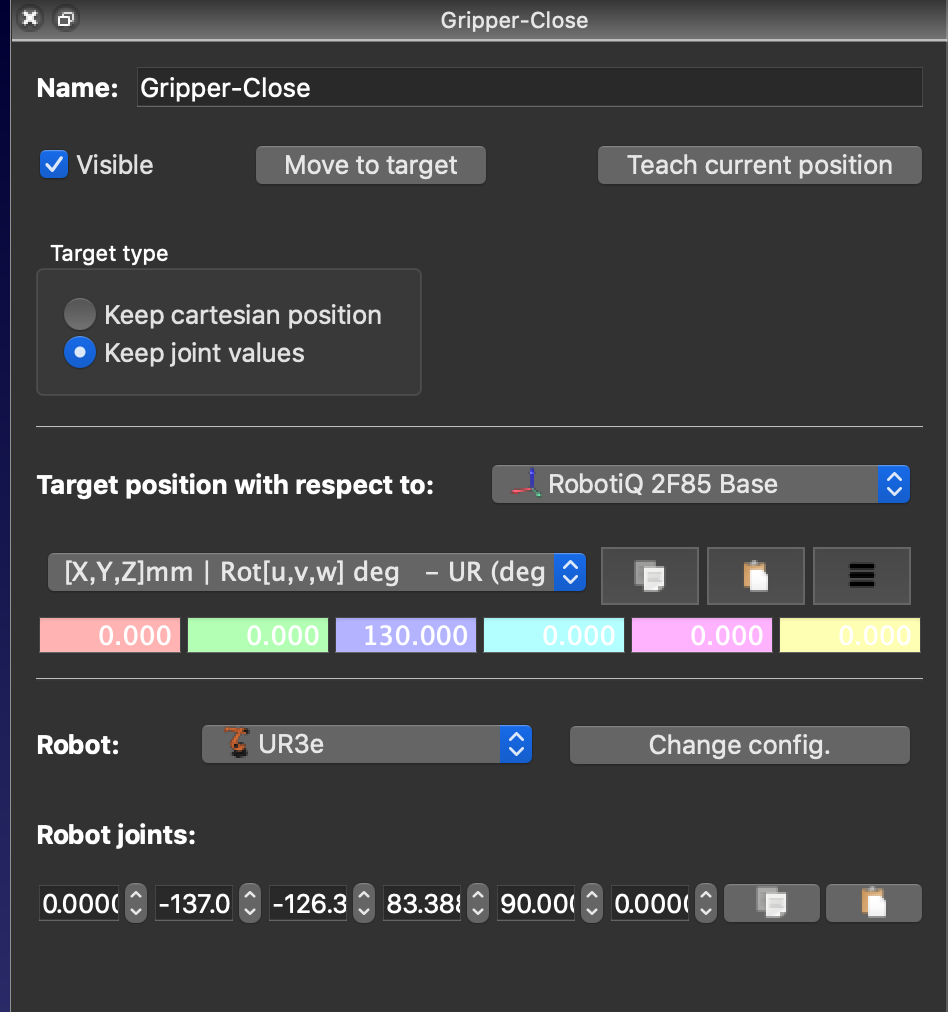Open the pose options hamburger menu
The width and height of the screenshot is (948, 1012).
click(x=861, y=576)
